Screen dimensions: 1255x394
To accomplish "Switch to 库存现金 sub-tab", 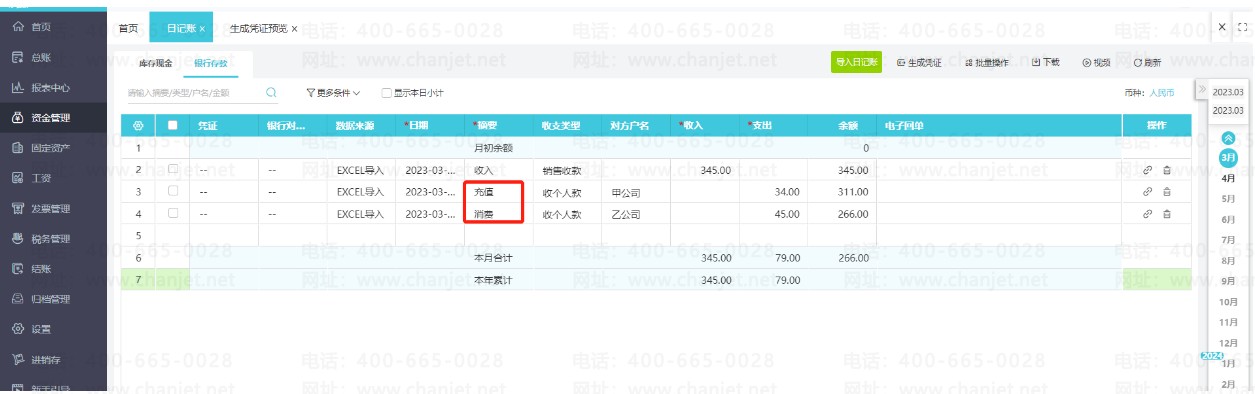I will [x=155, y=64].
